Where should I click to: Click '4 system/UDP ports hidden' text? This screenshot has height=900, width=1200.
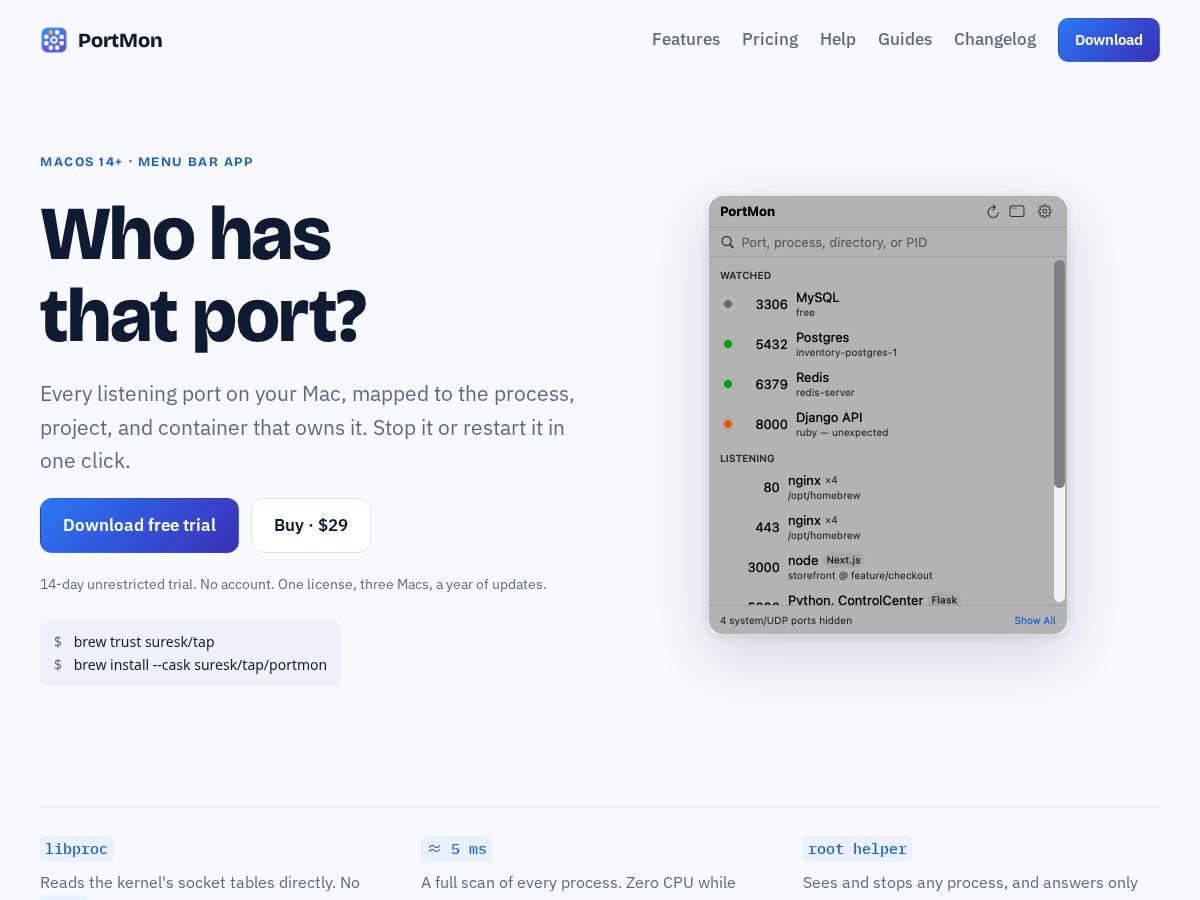[x=786, y=620]
